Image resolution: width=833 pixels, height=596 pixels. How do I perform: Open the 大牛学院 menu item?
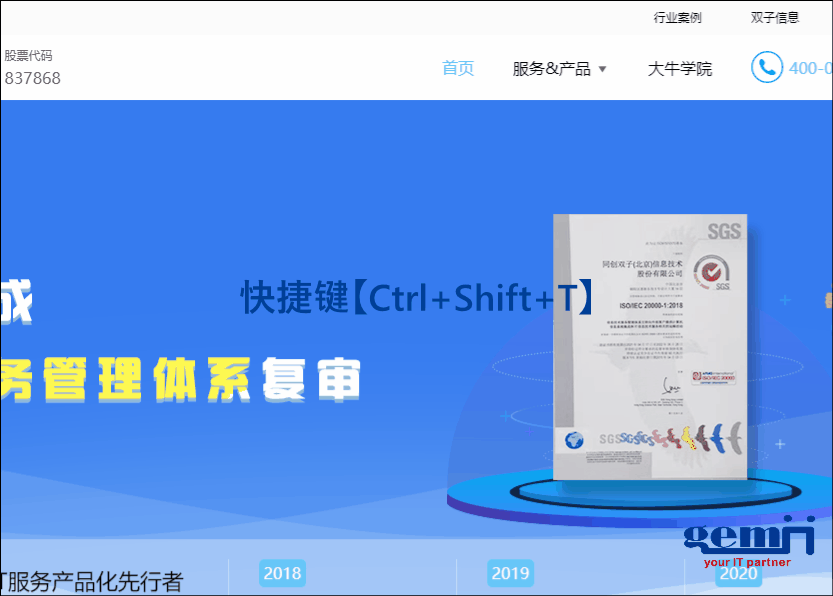pyautogui.click(x=678, y=68)
